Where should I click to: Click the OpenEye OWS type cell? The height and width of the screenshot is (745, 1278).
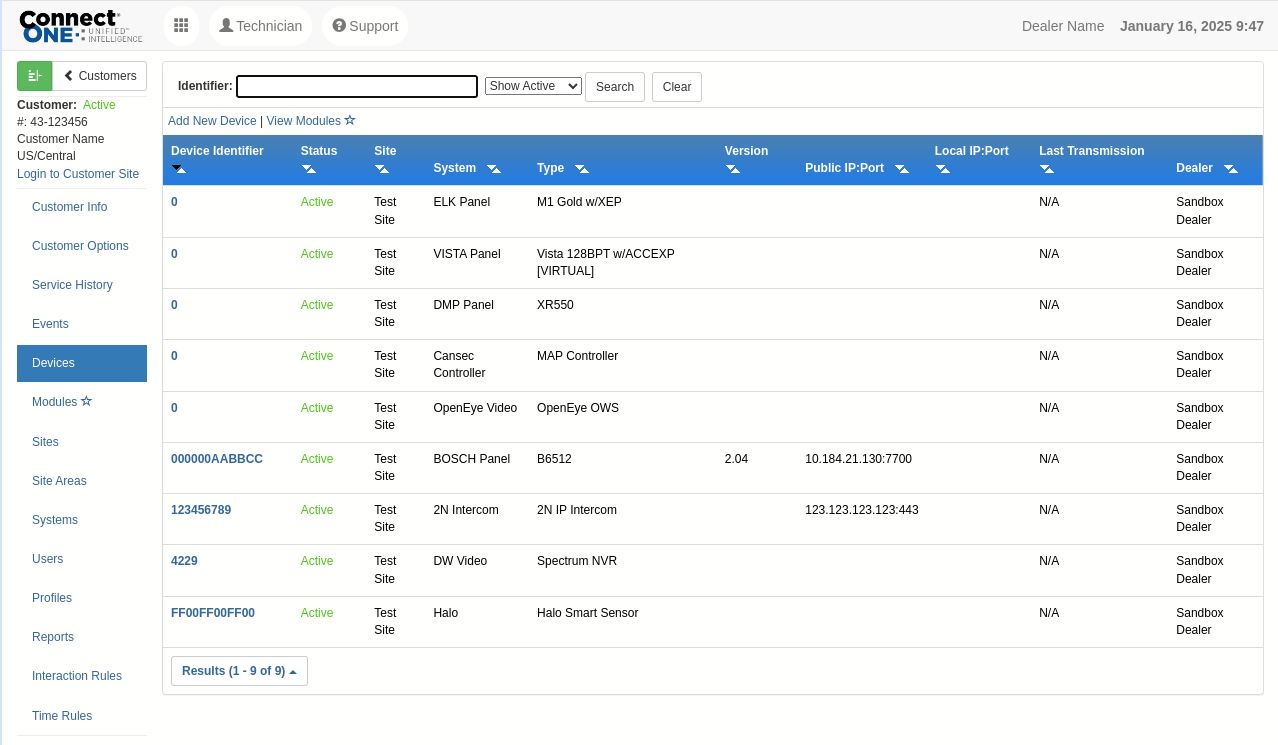[x=578, y=408]
